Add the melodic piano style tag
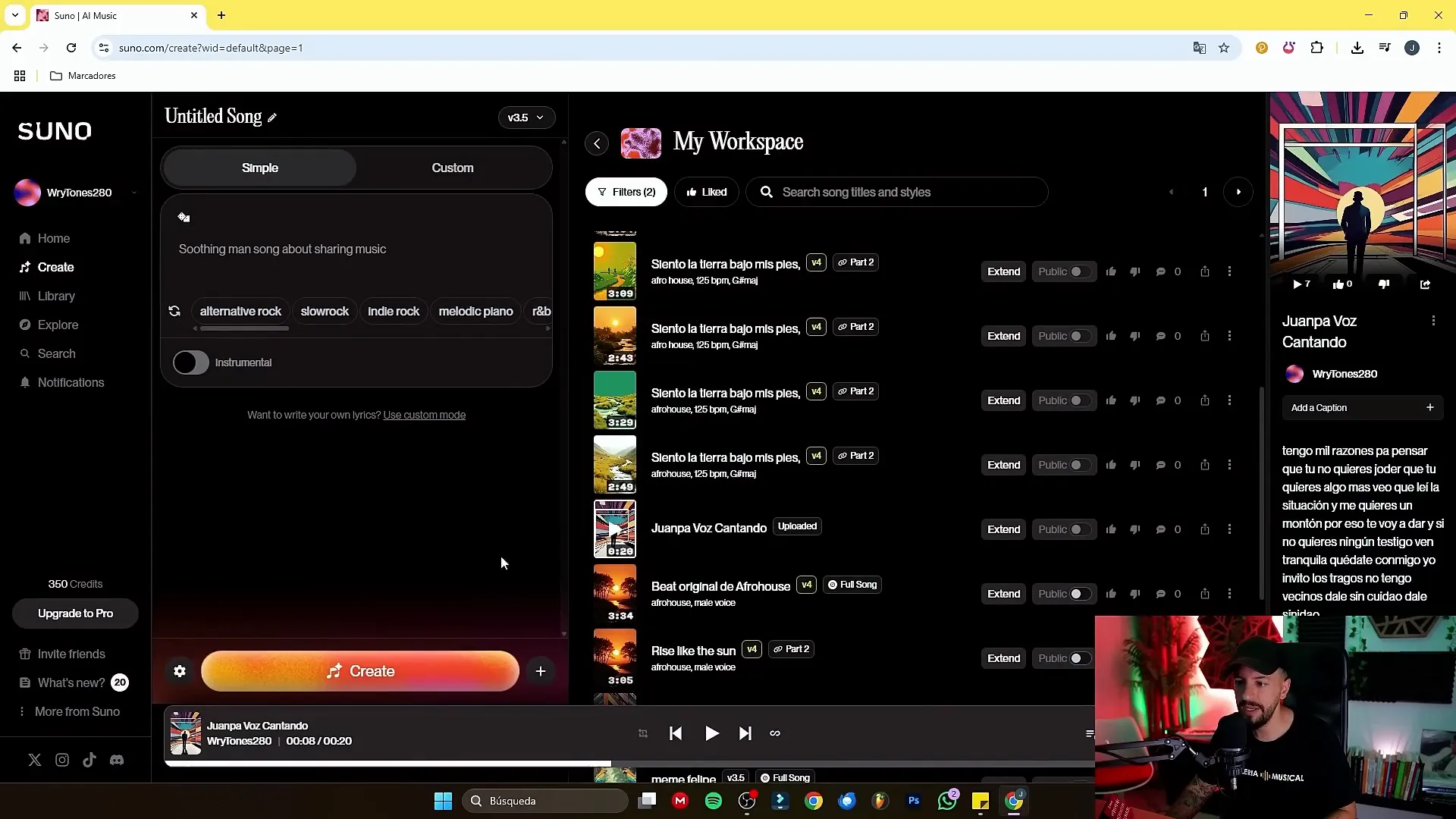The width and height of the screenshot is (1456, 819). click(475, 311)
